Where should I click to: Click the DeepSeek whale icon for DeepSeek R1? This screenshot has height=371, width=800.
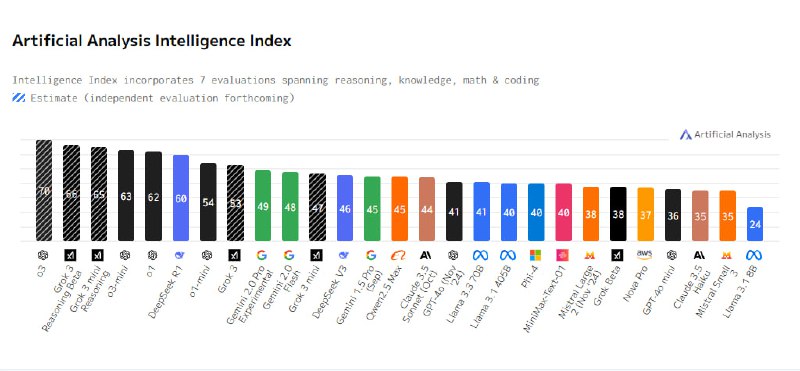pos(180,255)
